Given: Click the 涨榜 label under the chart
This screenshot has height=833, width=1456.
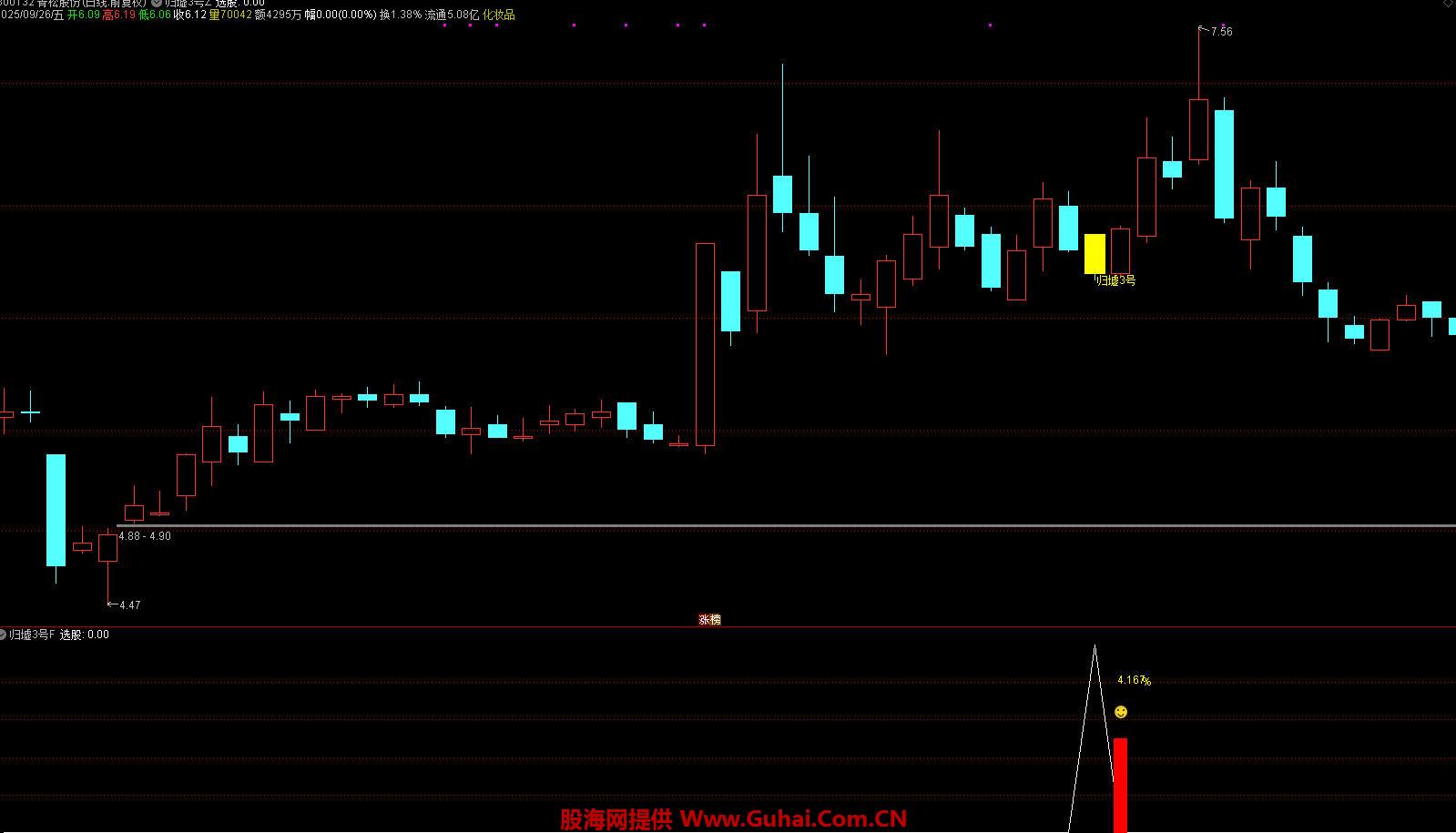Looking at the screenshot, I should click(x=709, y=620).
